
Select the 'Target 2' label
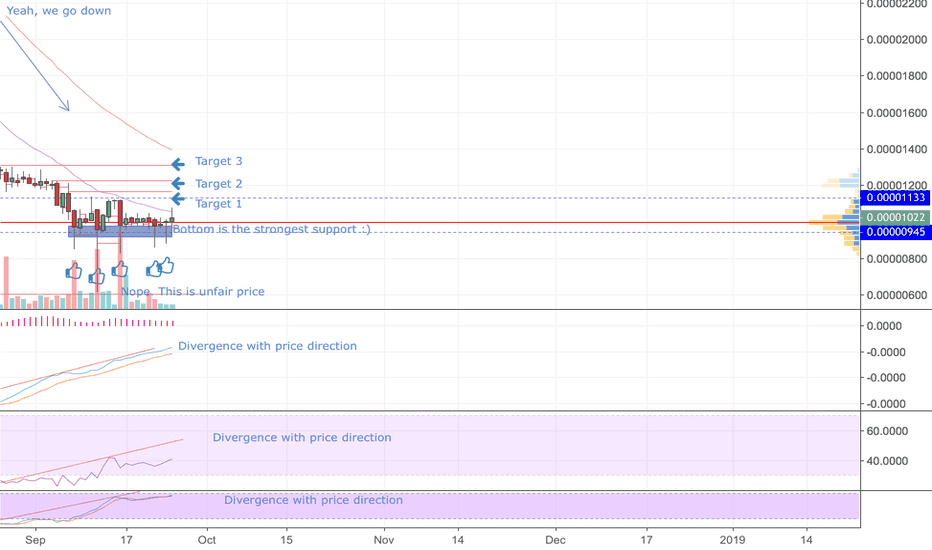click(x=219, y=184)
